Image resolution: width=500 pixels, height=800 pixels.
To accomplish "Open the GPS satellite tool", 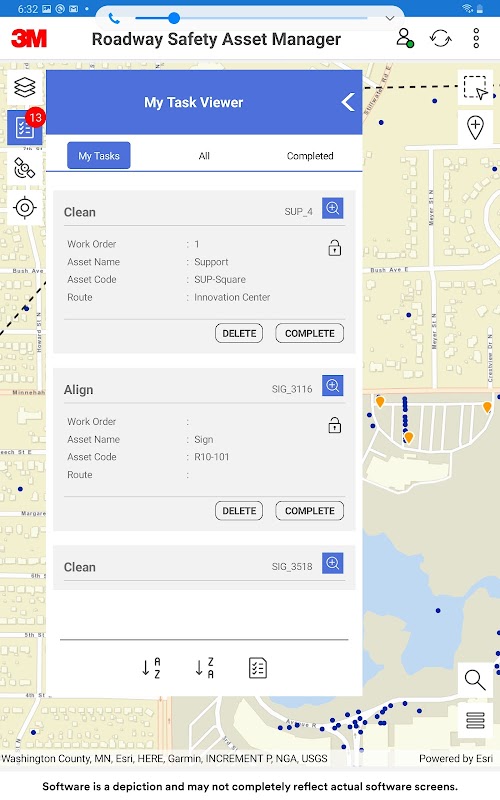I will 24,168.
